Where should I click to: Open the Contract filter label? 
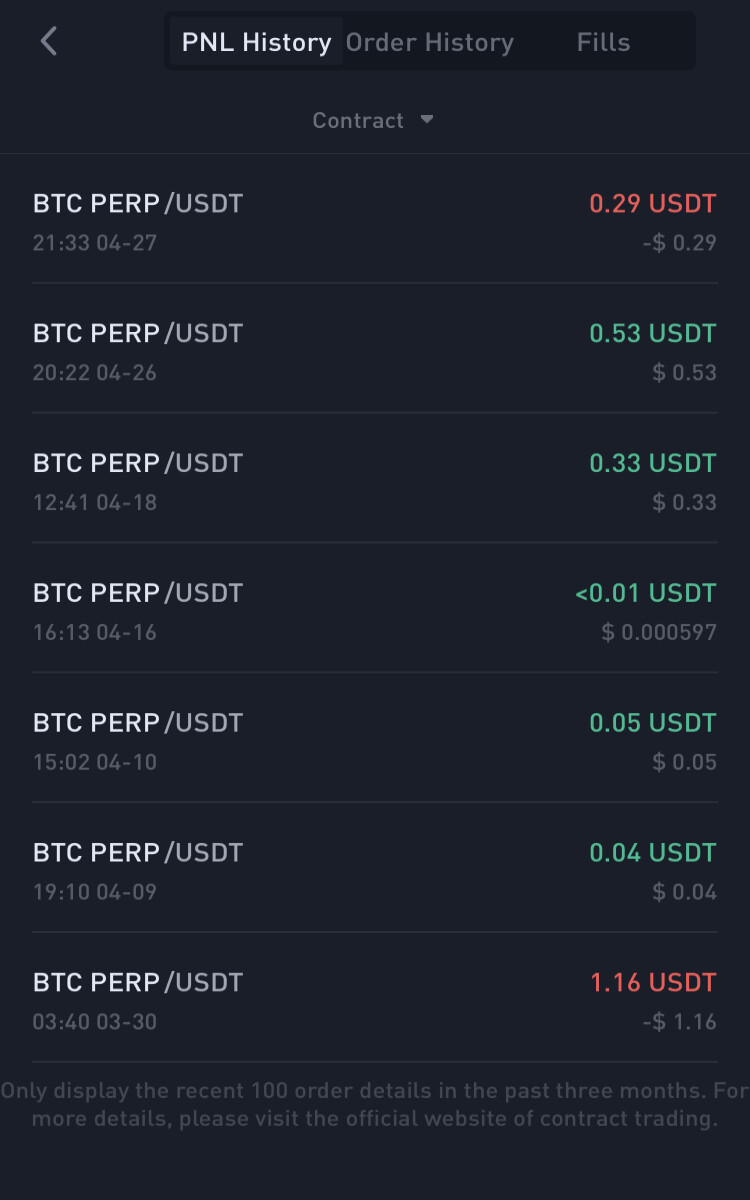(x=358, y=120)
